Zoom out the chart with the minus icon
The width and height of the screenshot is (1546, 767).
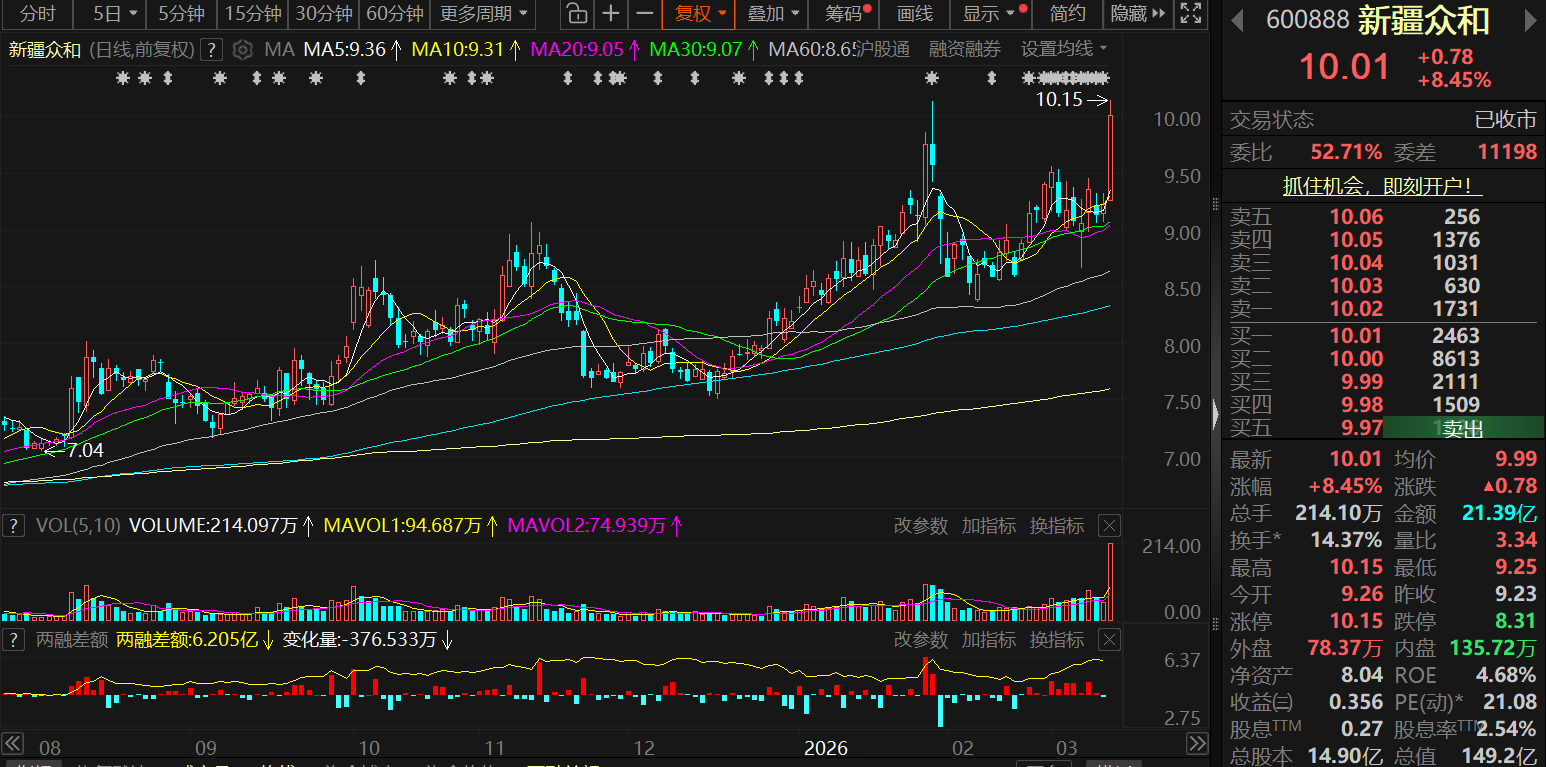pyautogui.click(x=645, y=14)
